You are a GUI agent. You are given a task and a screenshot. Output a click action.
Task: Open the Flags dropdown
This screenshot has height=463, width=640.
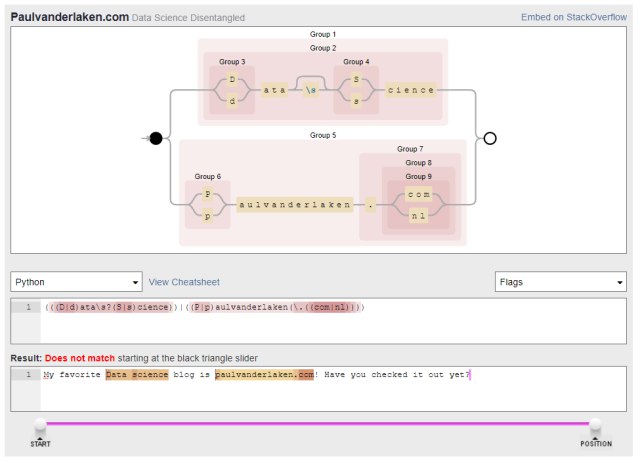tap(560, 282)
